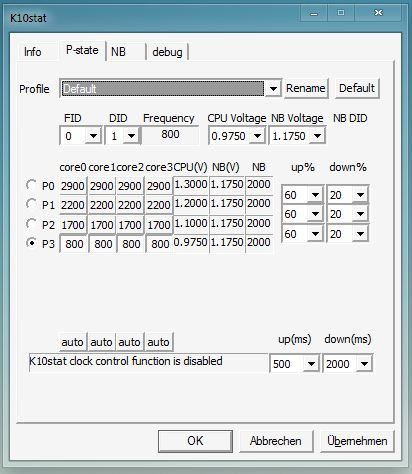Image resolution: width=412 pixels, height=474 pixels.
Task: Click P0 core3 2900 button
Action: click(159, 186)
